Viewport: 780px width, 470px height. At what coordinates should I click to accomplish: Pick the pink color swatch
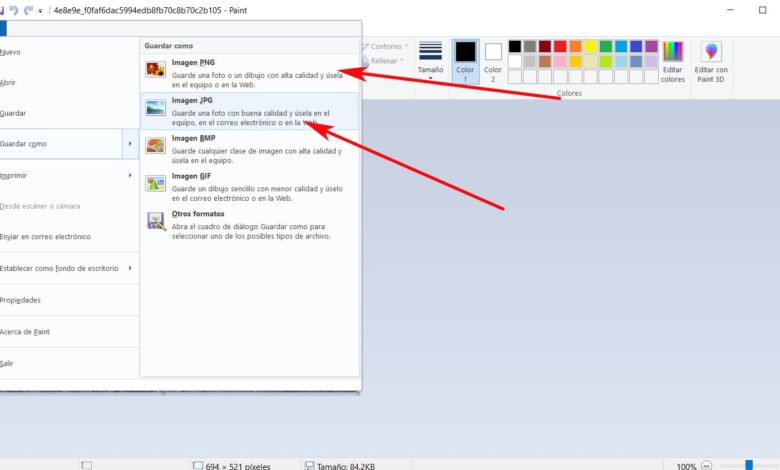560,61
